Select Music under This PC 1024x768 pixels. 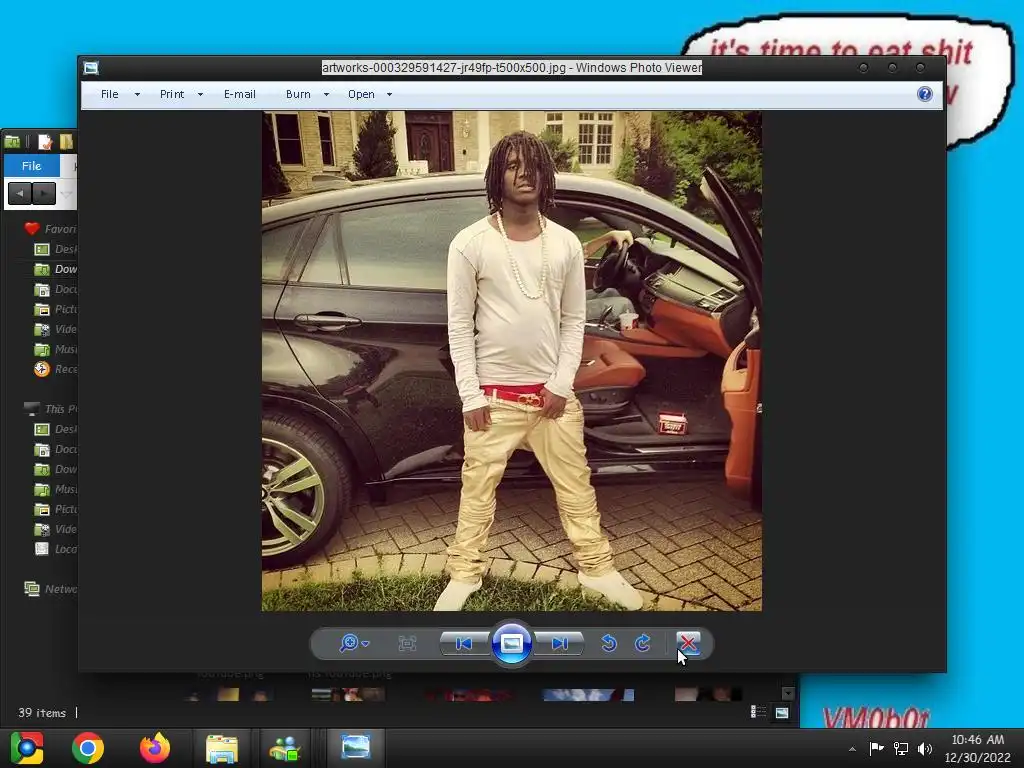[x=56, y=489]
